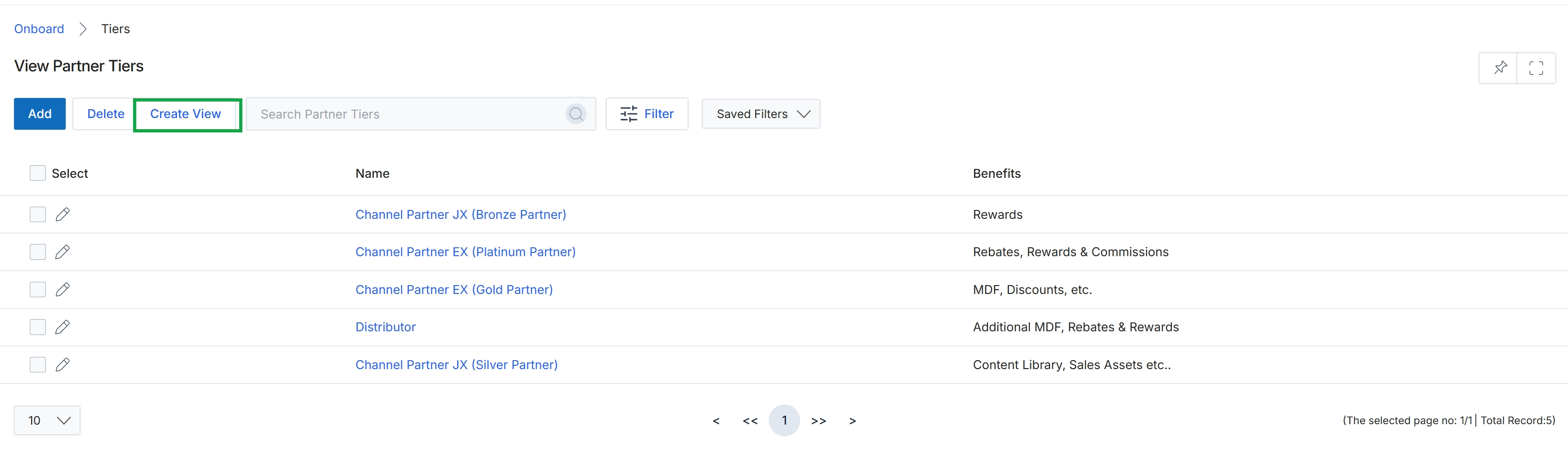Click MDF, Discounts, etc. cell

pyautogui.click(x=1032, y=290)
